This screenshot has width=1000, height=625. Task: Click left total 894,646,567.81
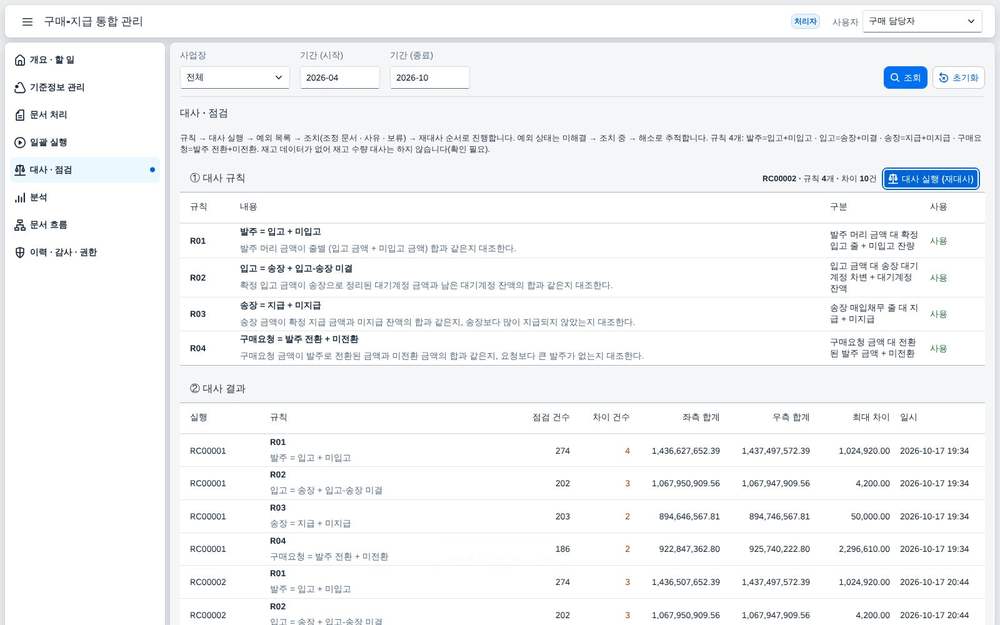point(689,517)
